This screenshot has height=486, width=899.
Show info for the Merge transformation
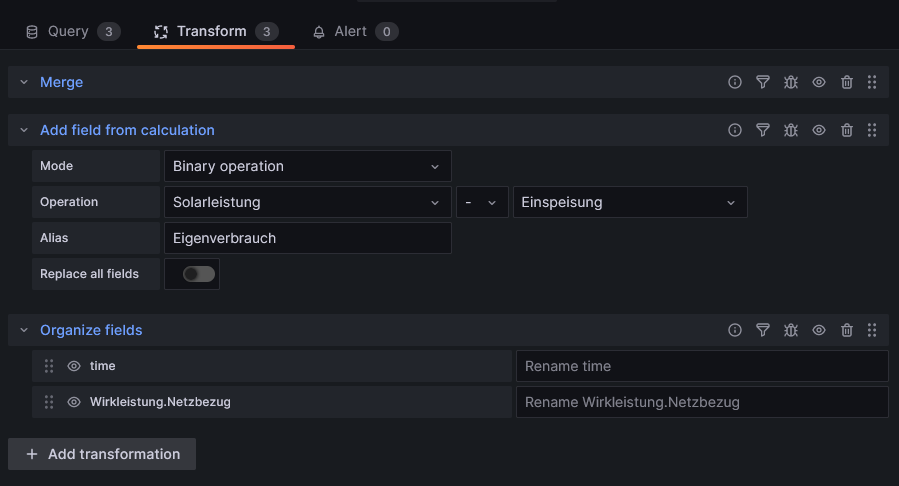pyautogui.click(x=735, y=82)
